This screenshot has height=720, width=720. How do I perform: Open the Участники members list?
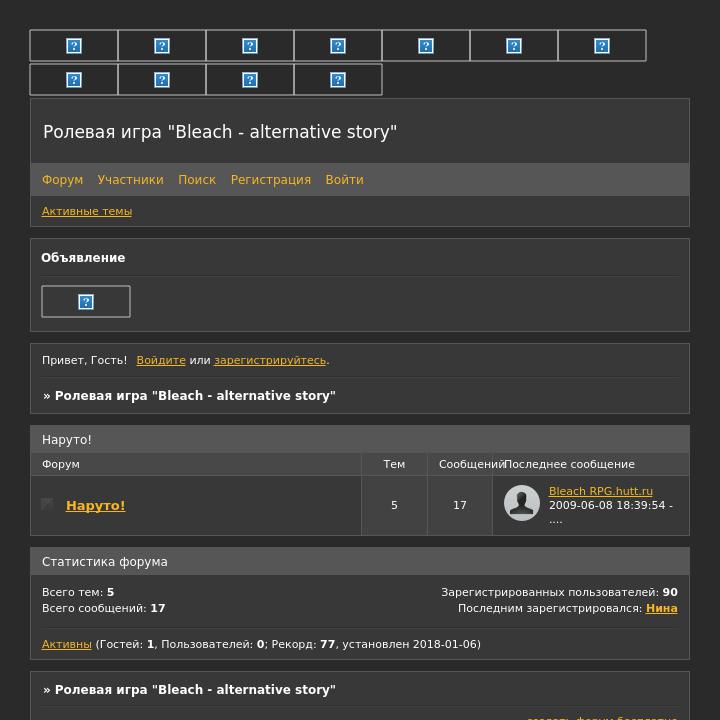point(130,180)
